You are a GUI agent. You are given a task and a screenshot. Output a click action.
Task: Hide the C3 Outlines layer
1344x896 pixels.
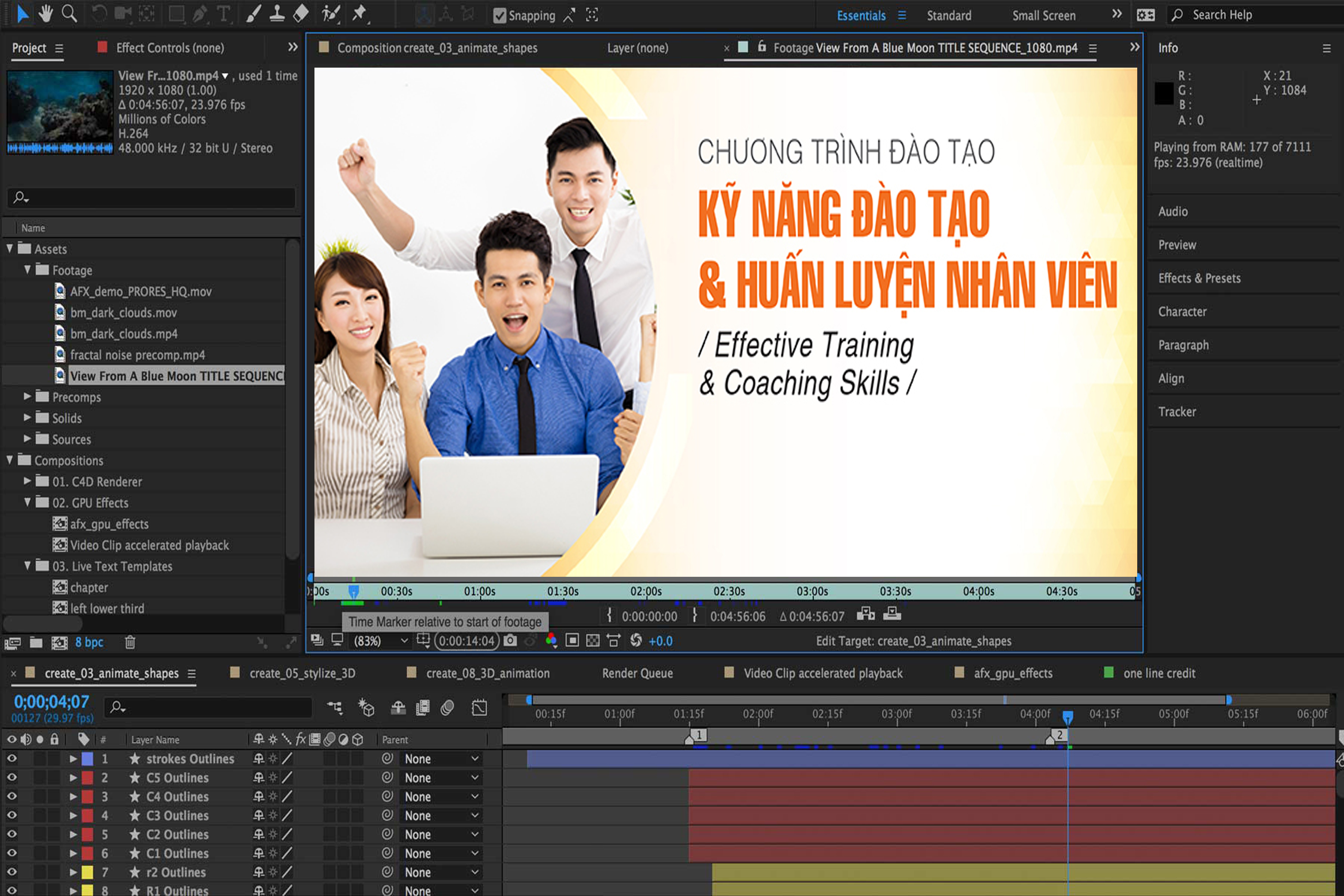coord(12,815)
